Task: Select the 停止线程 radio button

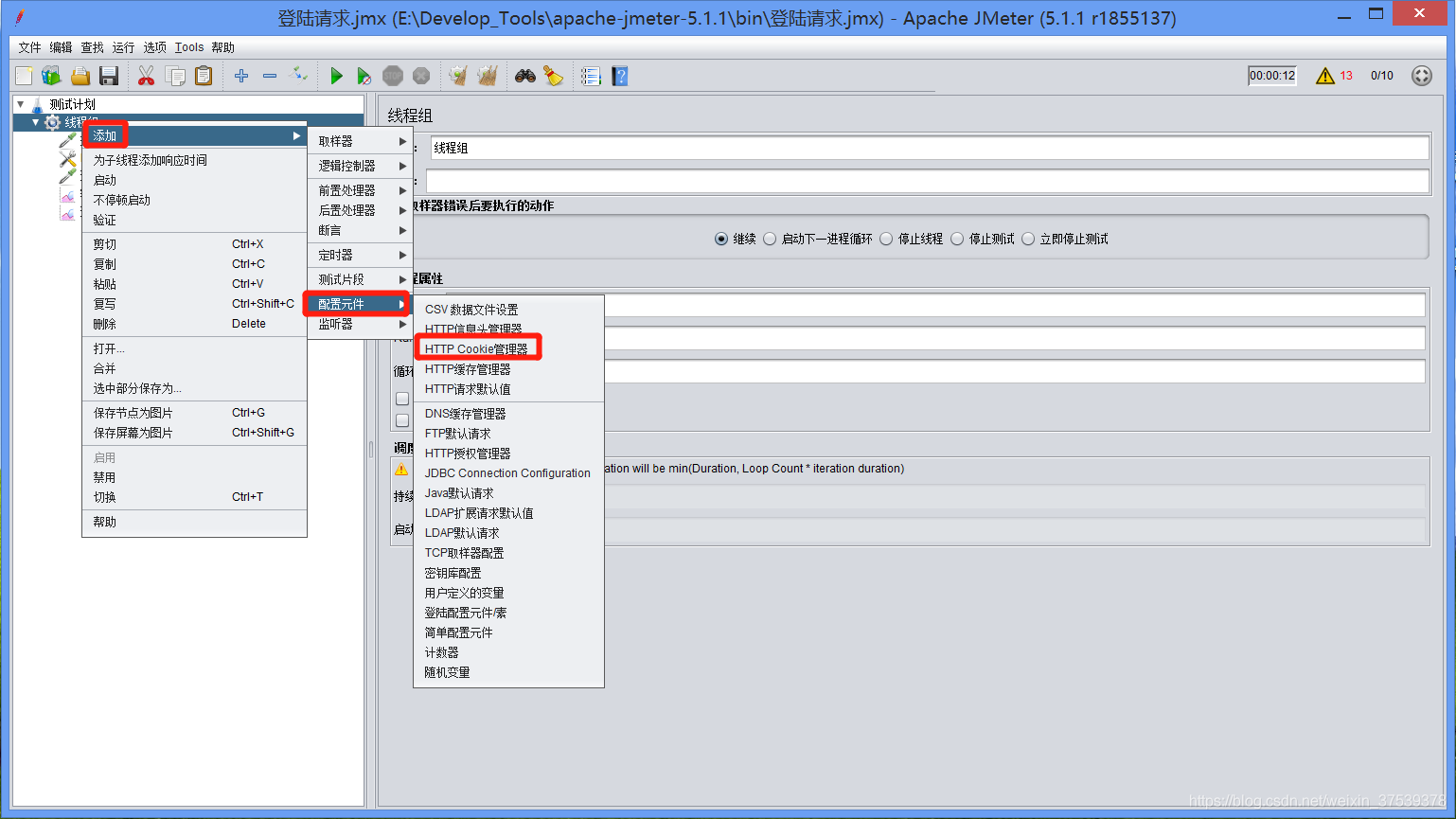Action: (886, 239)
